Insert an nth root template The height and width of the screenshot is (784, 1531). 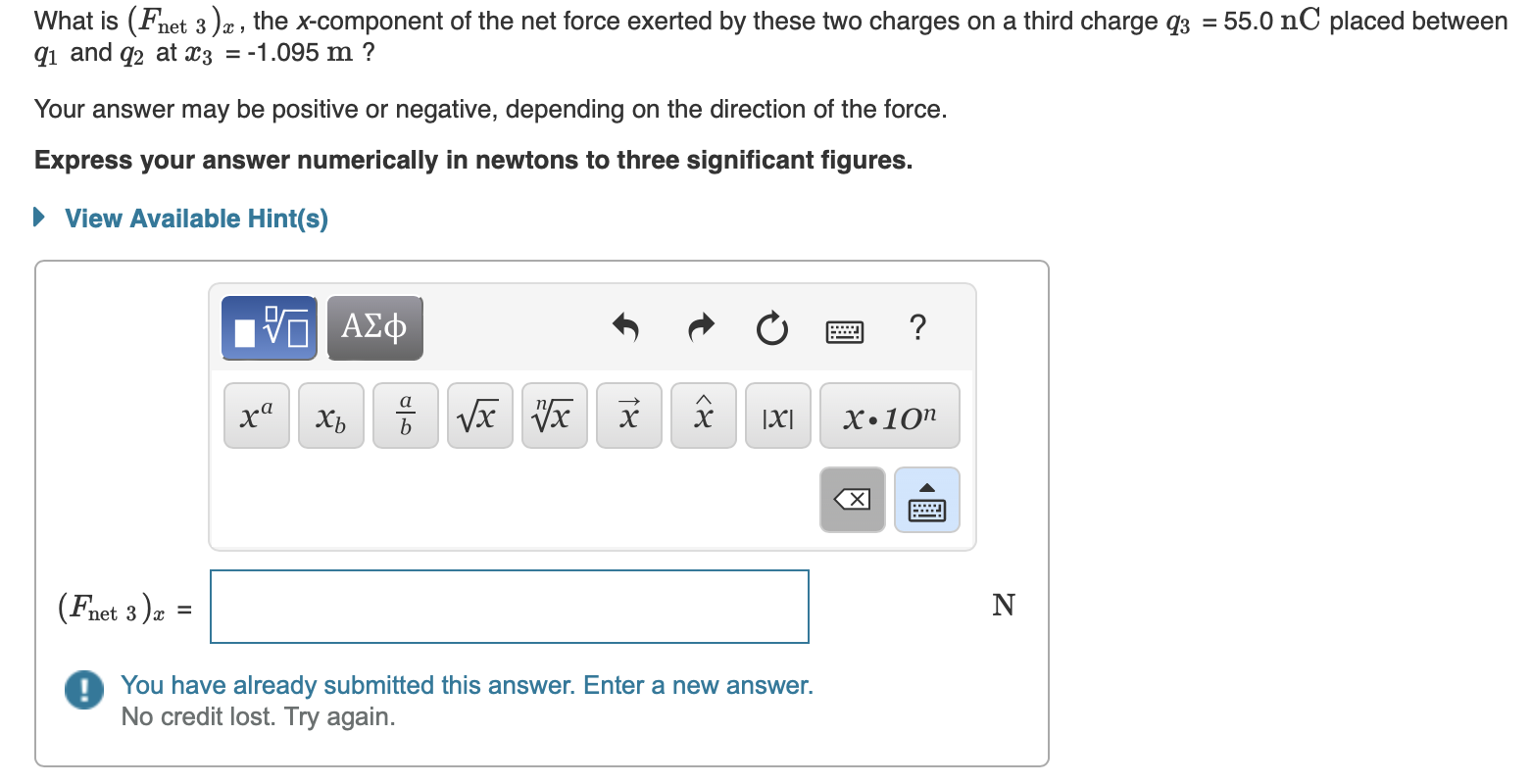[x=554, y=415]
